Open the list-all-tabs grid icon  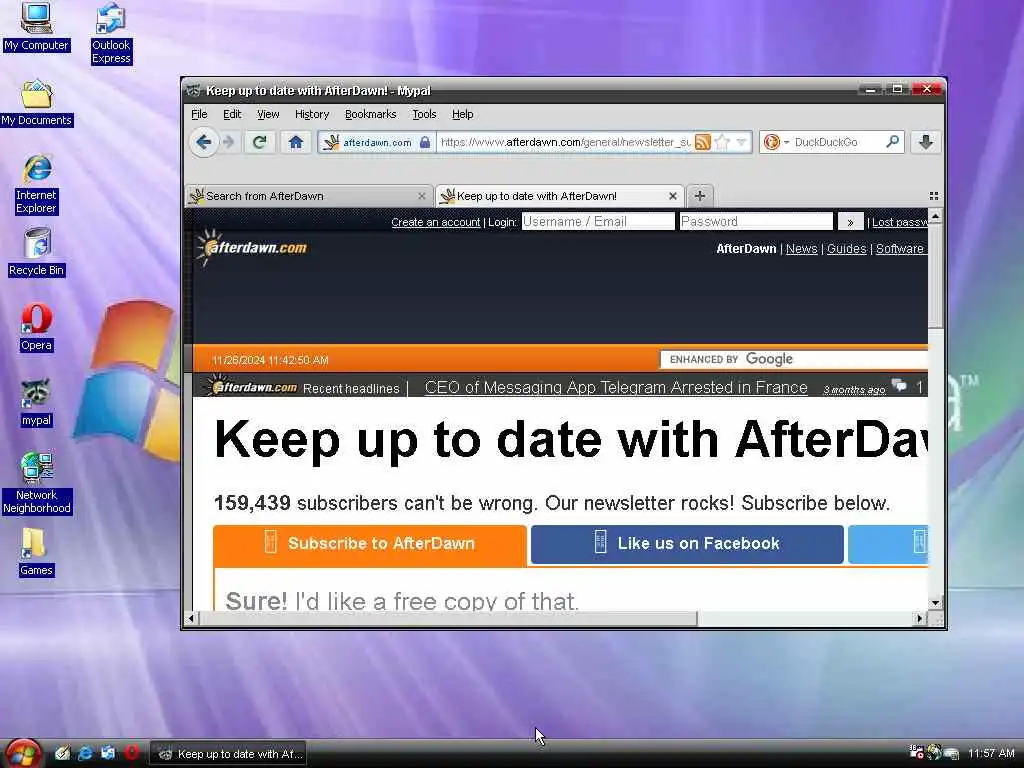click(934, 196)
